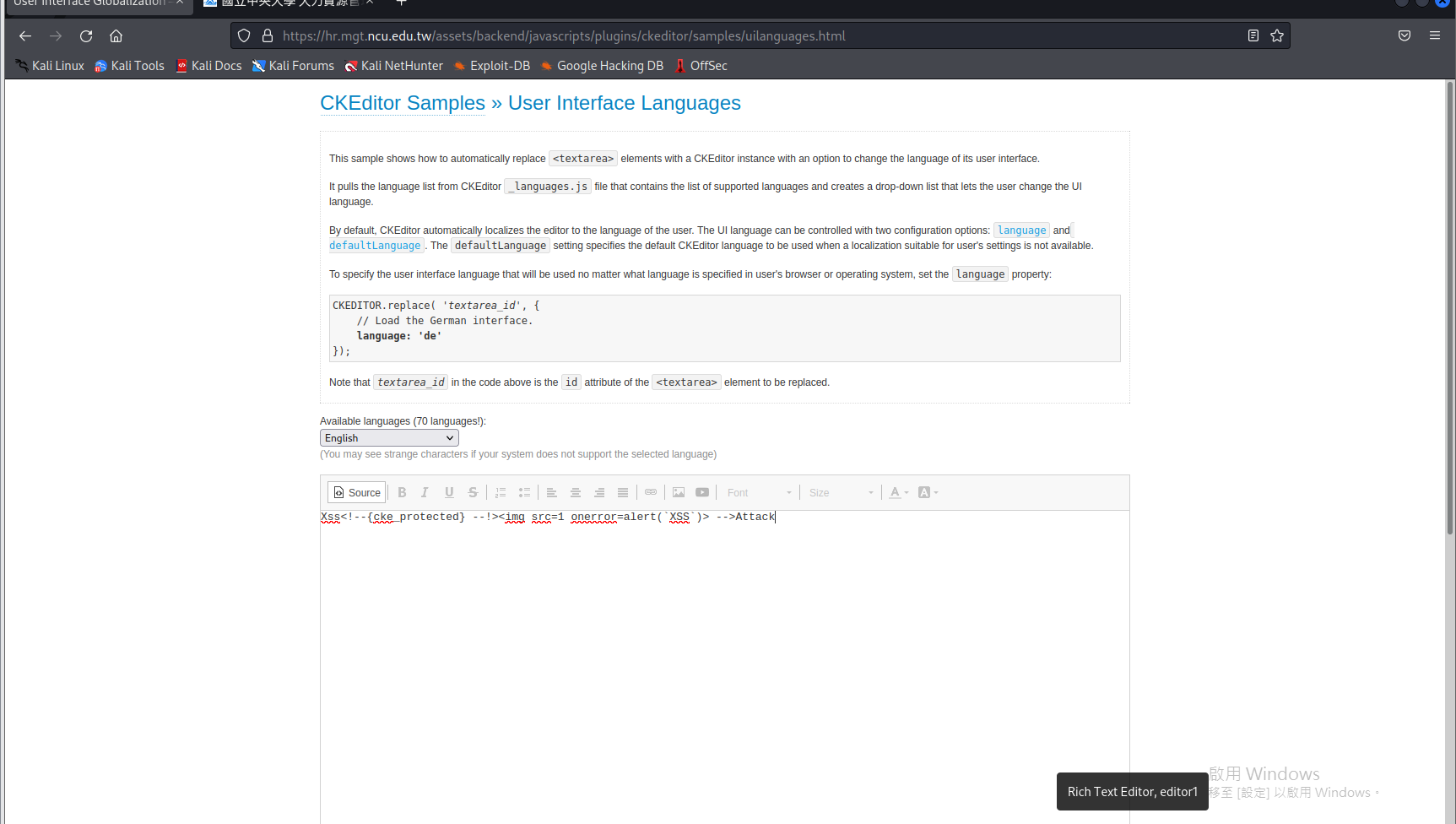Insert a bulleted list
This screenshot has width=1456, height=824.
click(524, 492)
